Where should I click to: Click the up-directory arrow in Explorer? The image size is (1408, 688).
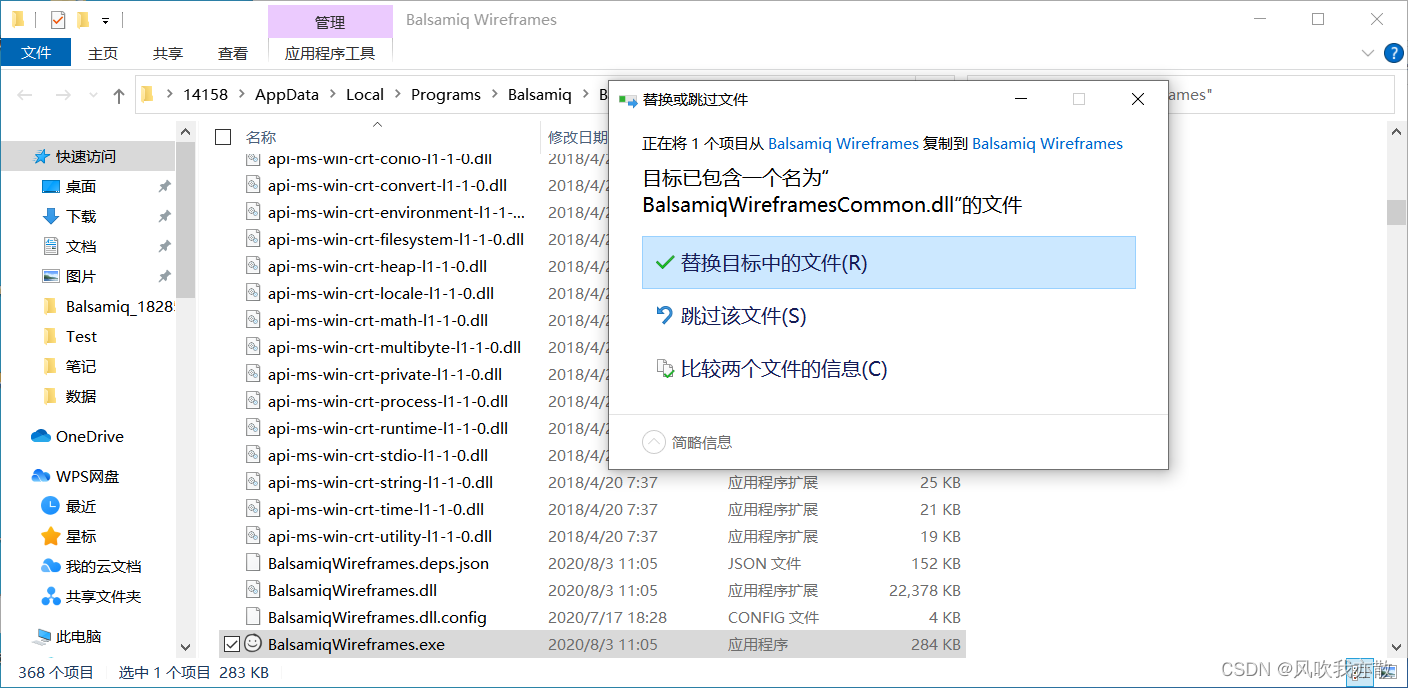119,95
